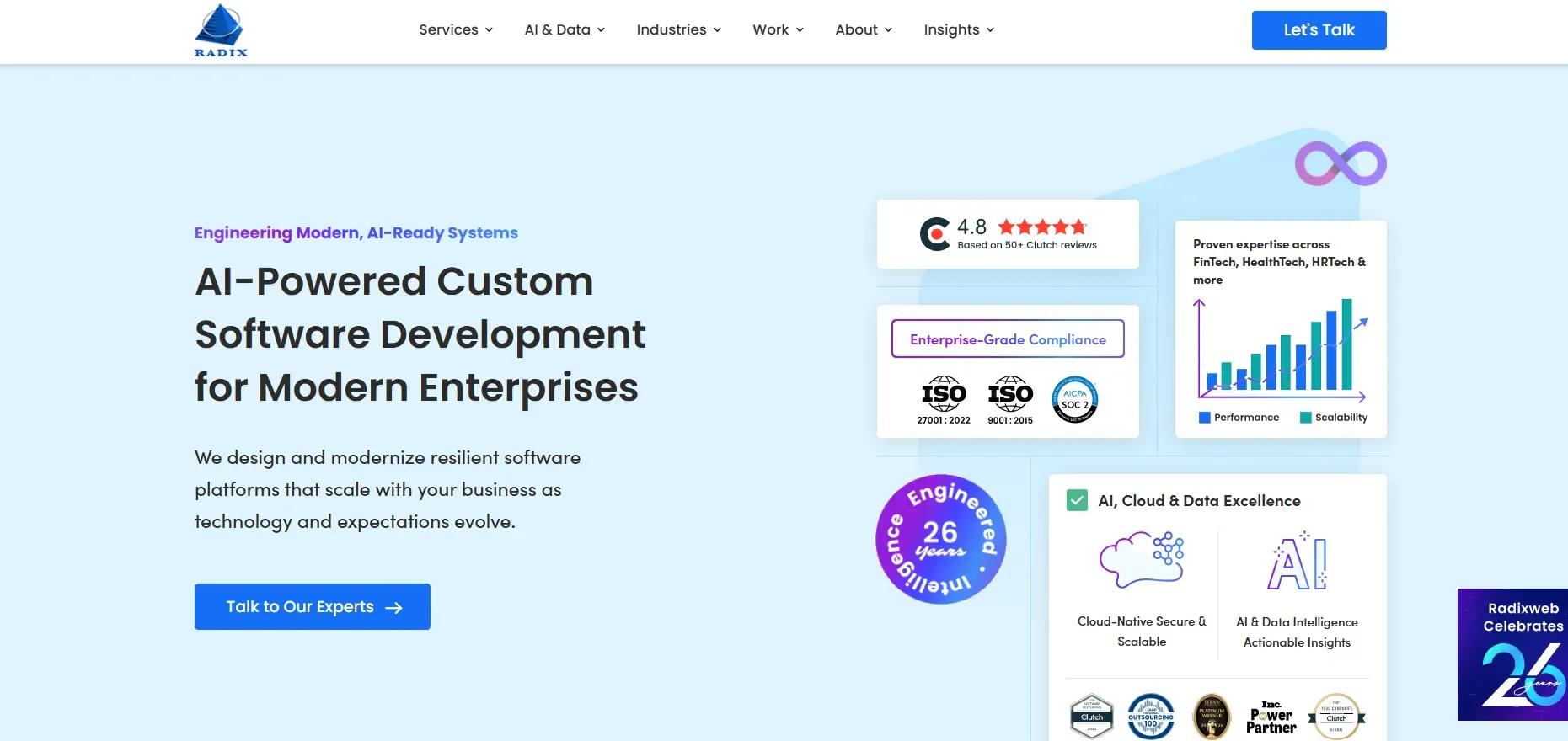This screenshot has height=741, width=1568.
Task: Click Based on 50+ Clutch reviews text
Action: point(1027,245)
